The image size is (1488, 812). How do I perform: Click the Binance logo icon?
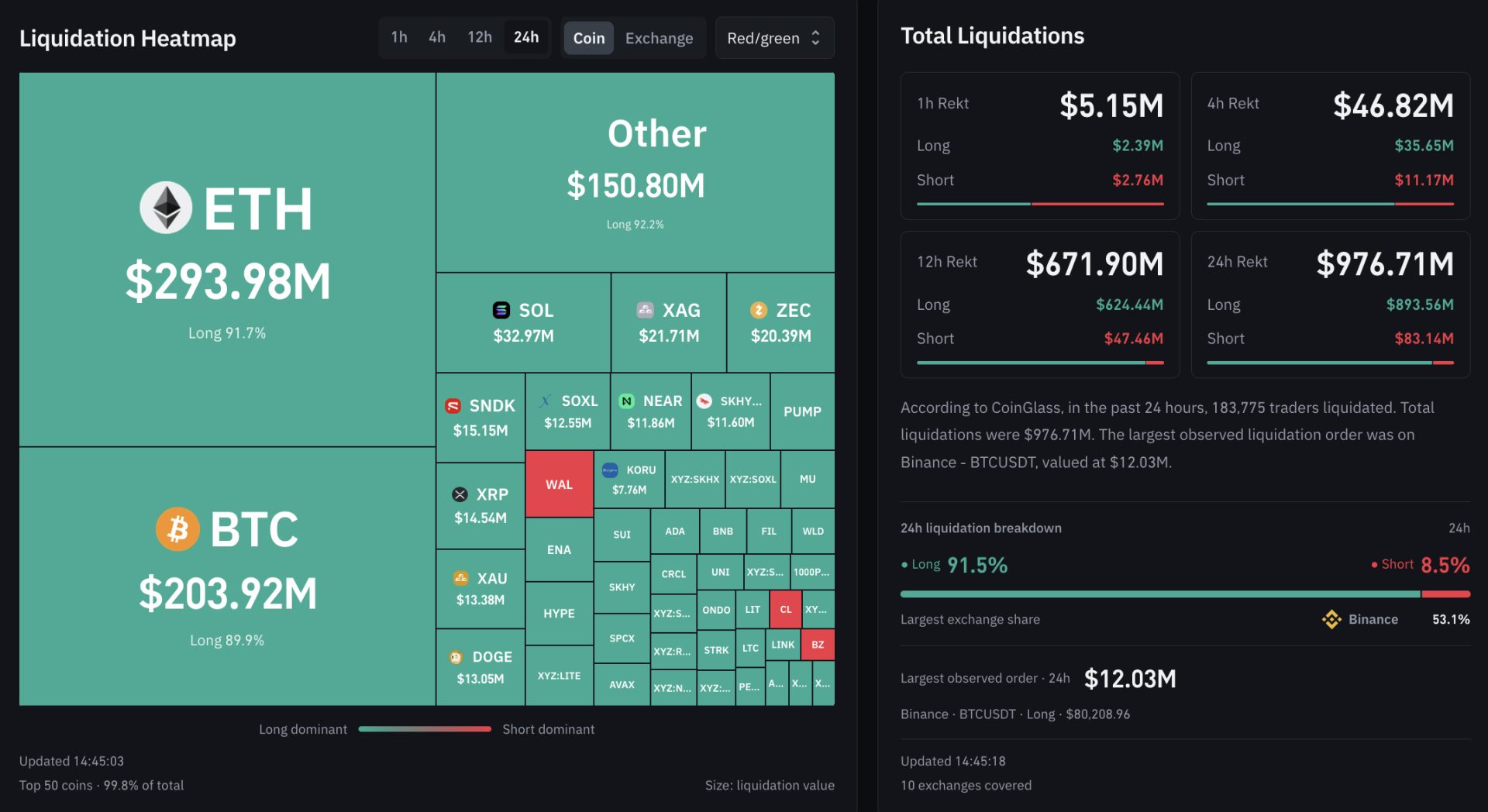click(x=1331, y=619)
